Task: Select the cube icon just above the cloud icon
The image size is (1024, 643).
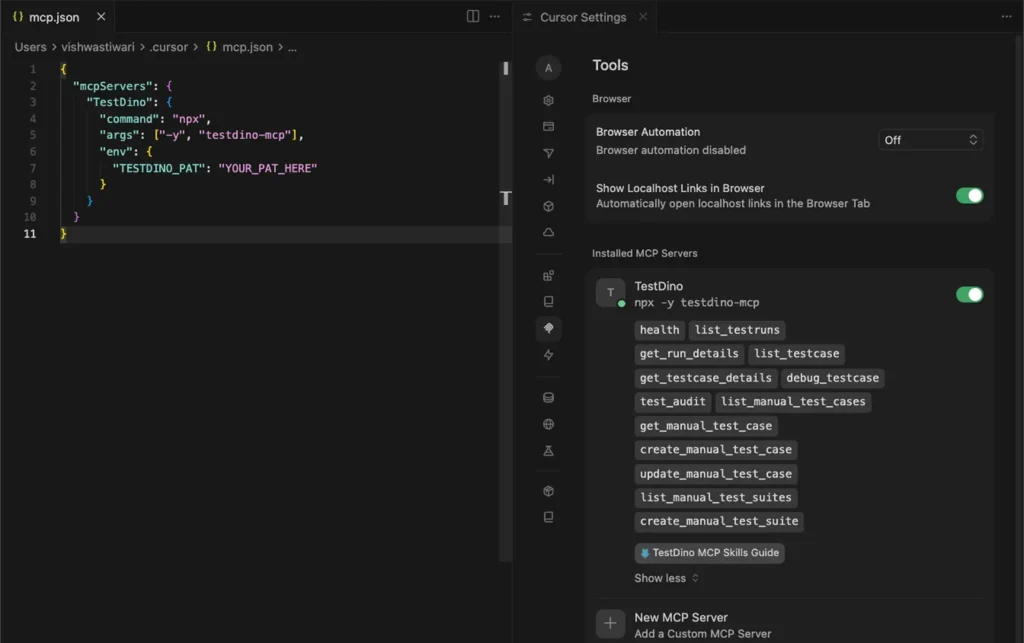Action: 548,206
